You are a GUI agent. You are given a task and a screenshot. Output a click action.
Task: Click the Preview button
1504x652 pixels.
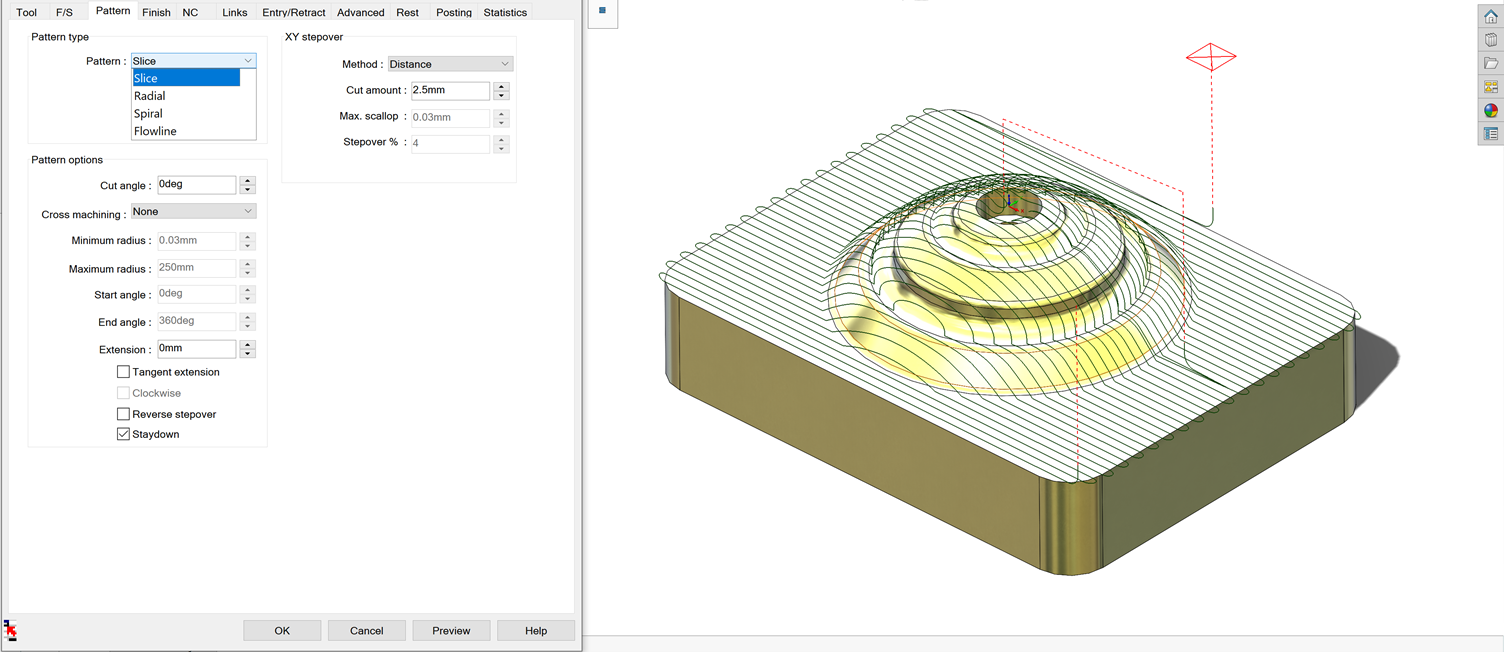[x=451, y=630]
